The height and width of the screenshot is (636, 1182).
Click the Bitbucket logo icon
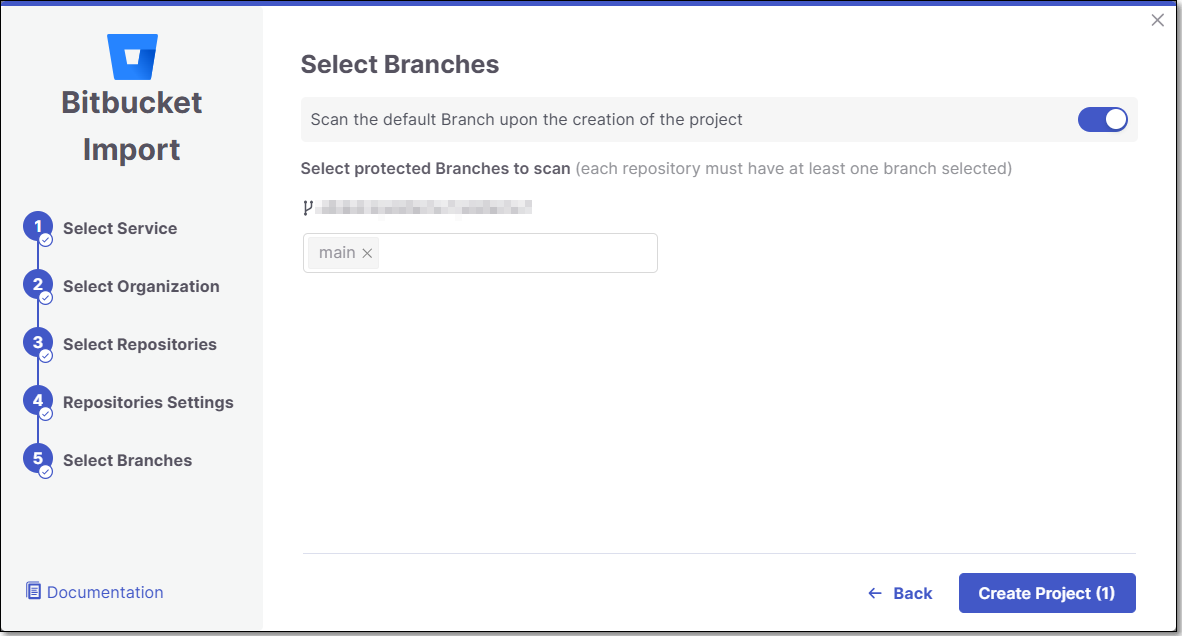pos(132,57)
